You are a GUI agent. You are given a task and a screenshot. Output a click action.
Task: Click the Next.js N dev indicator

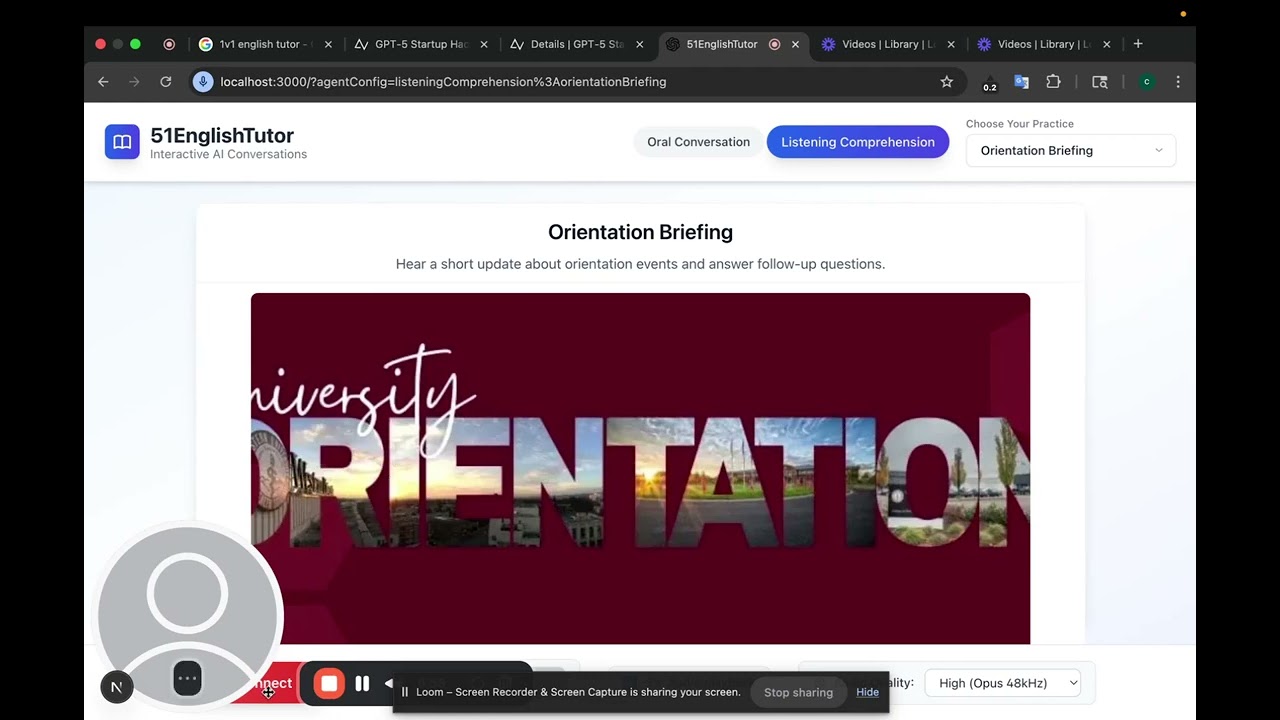click(x=117, y=686)
